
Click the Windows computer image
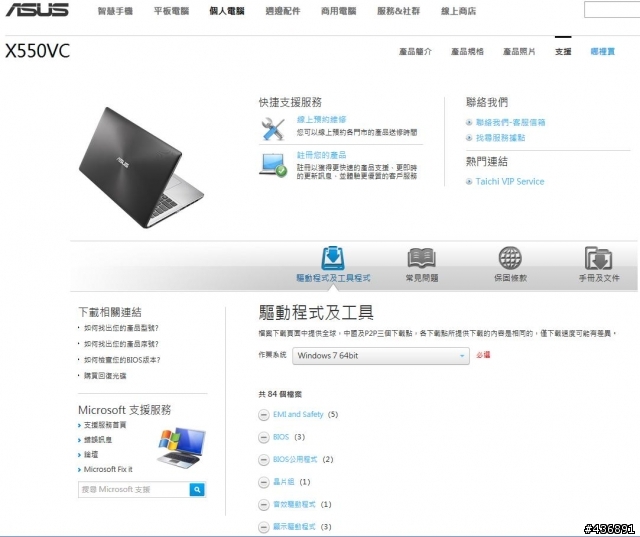(x=182, y=448)
